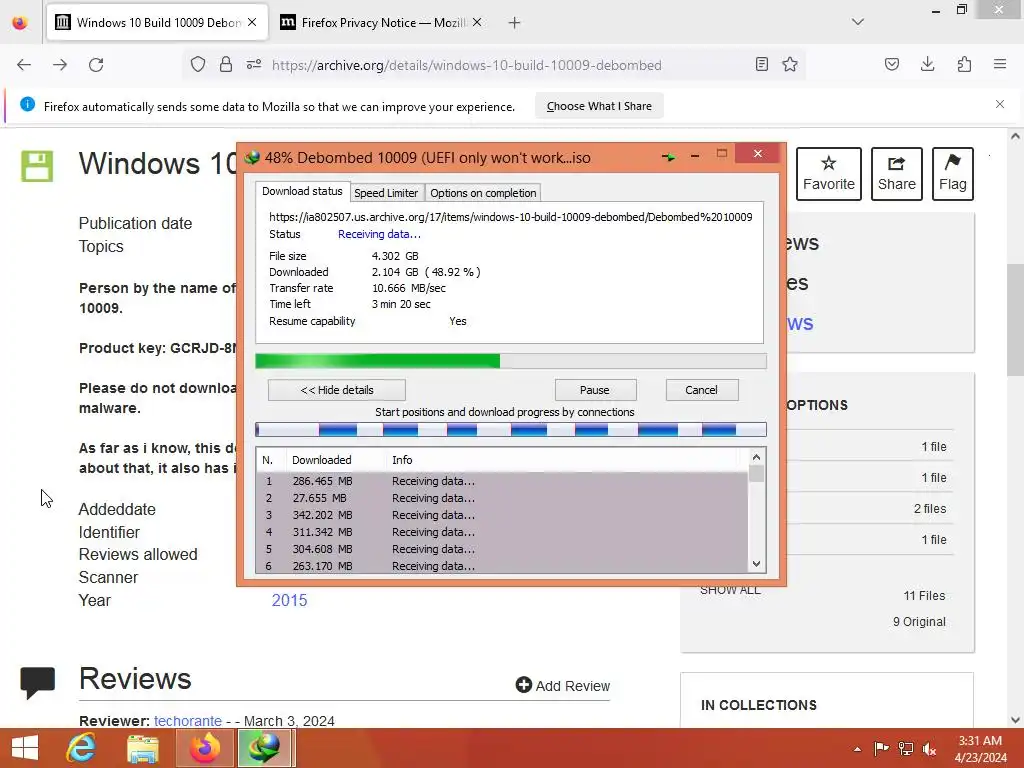The width and height of the screenshot is (1024, 768).
Task: Click connections list scroll down arrow
Action: pos(756,564)
